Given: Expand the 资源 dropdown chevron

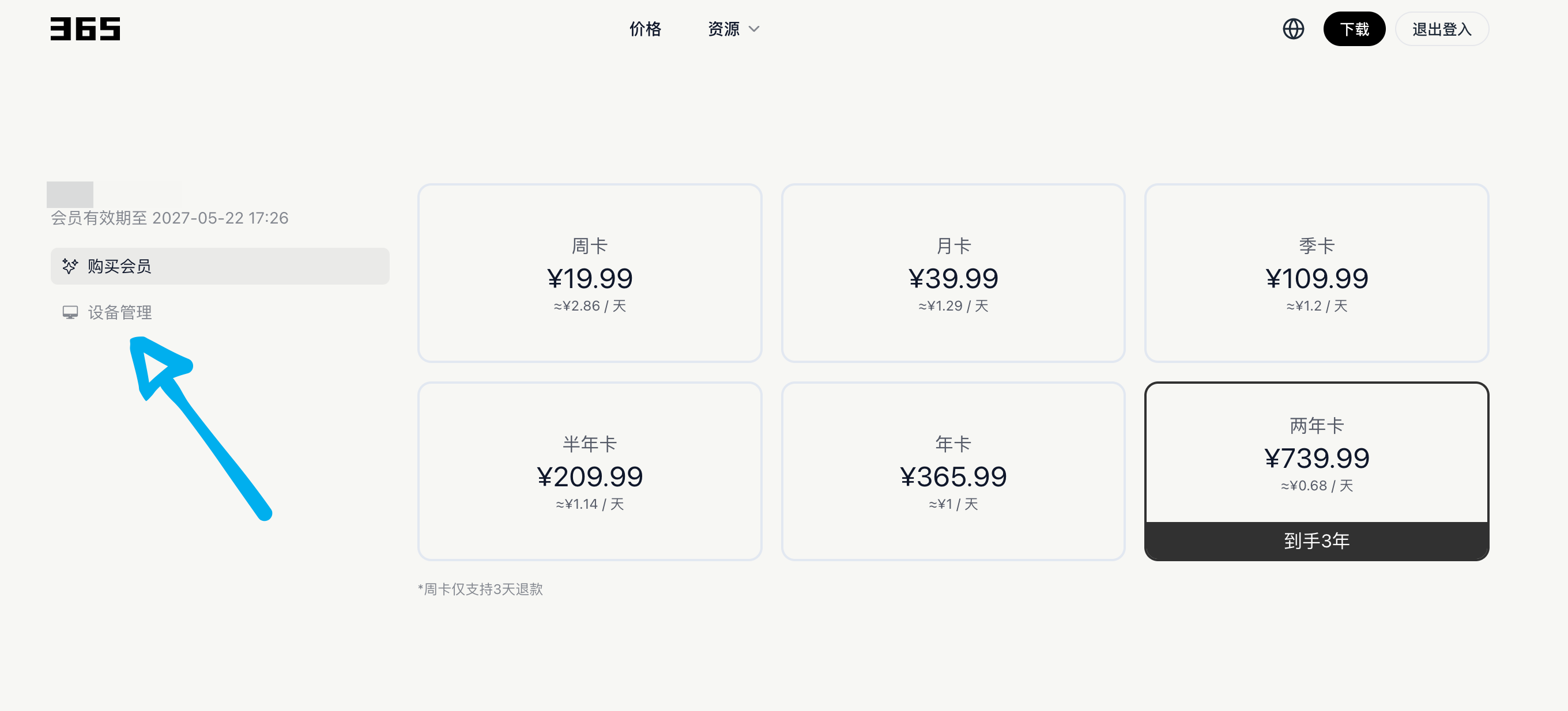Looking at the screenshot, I should (753, 29).
